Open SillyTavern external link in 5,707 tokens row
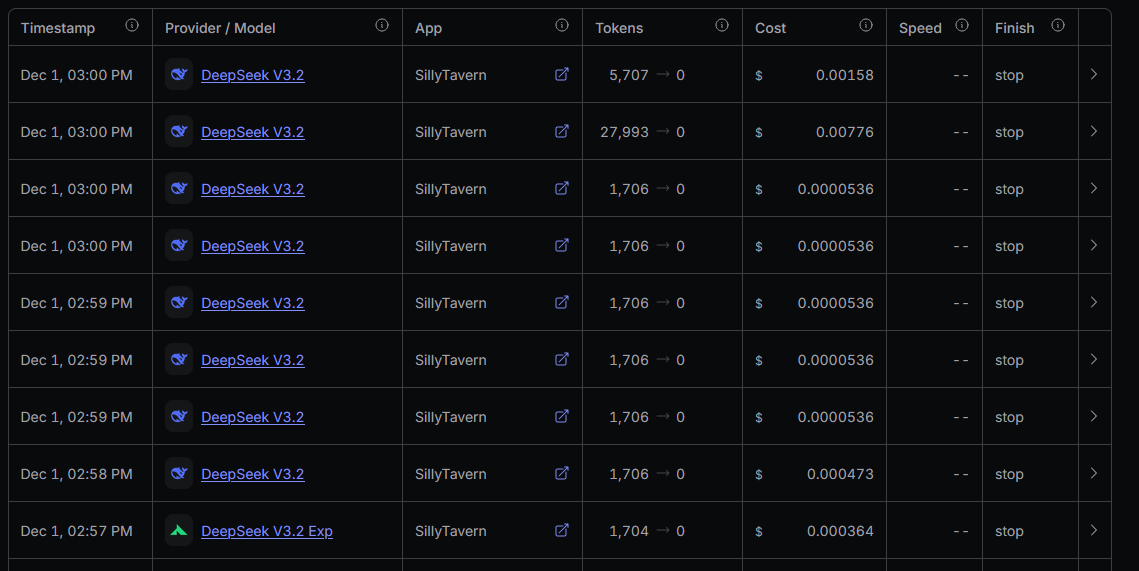 pos(562,74)
